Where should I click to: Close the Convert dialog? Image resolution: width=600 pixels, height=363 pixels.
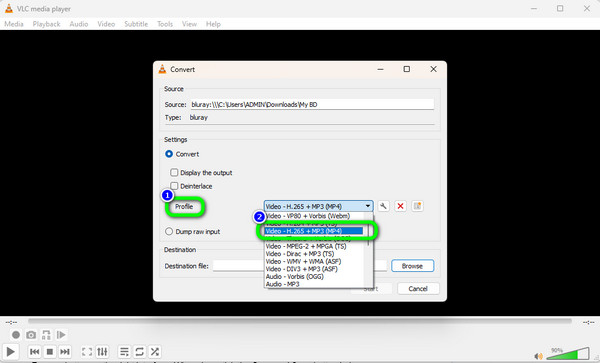point(433,69)
